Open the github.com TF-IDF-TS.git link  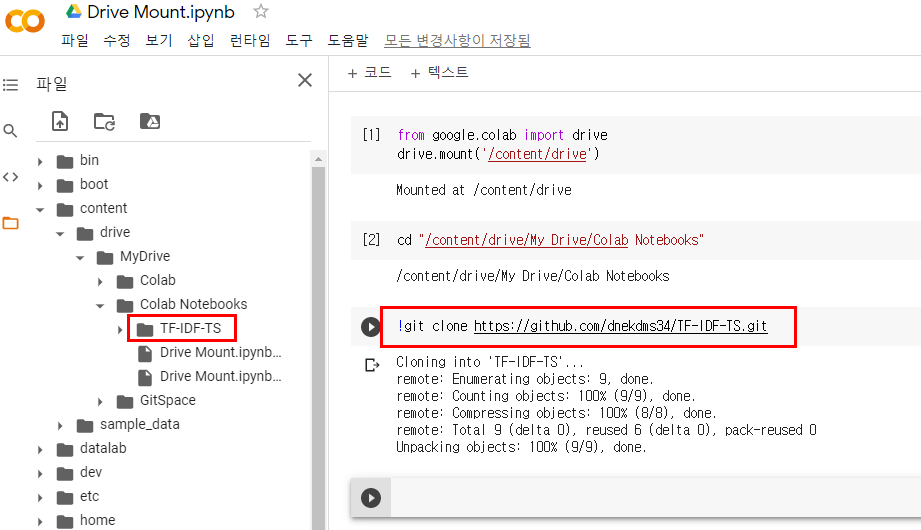pyautogui.click(x=620, y=326)
